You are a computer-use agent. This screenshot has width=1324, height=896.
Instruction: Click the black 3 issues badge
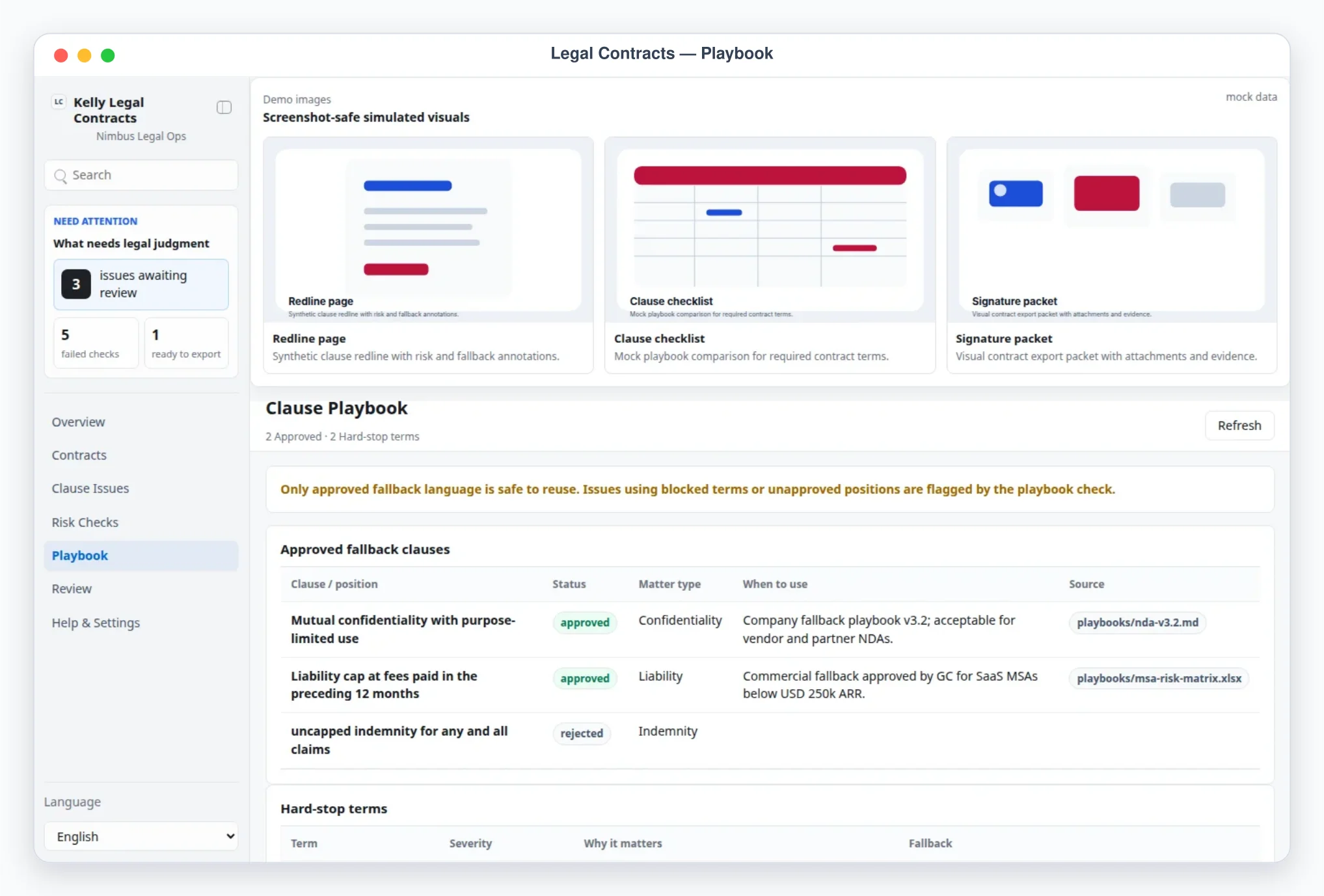click(x=76, y=284)
